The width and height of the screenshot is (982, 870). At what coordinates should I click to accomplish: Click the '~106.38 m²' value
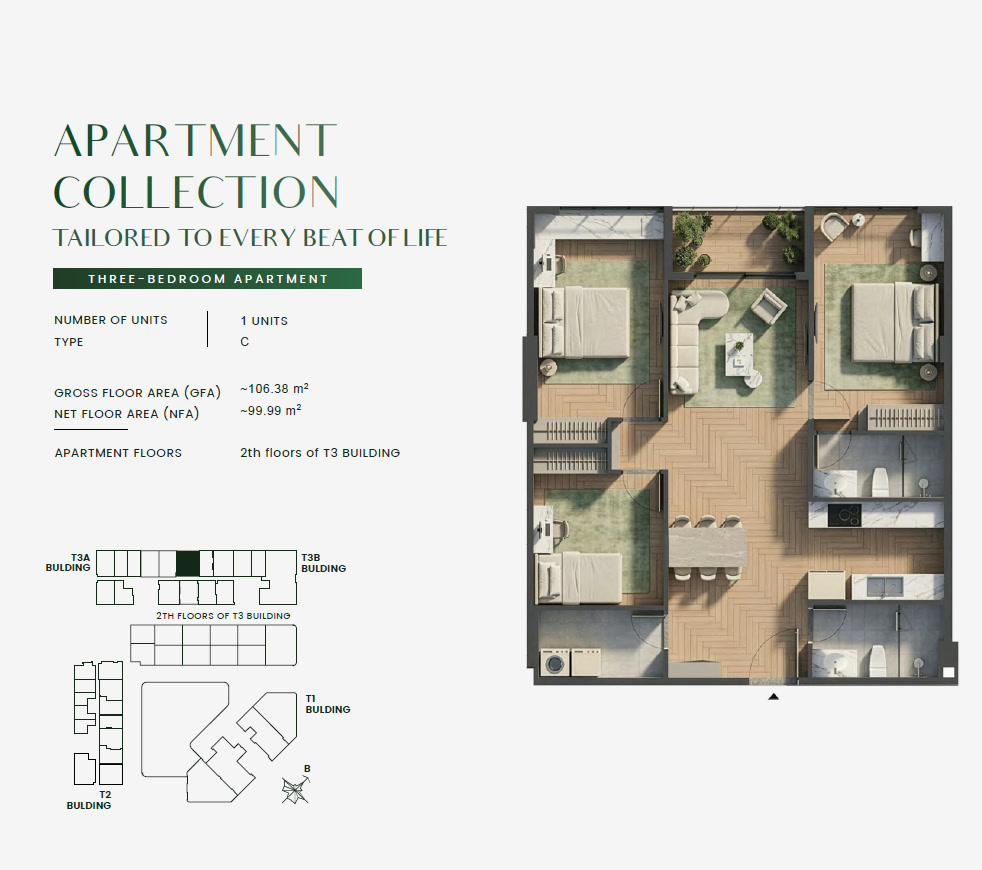tap(274, 389)
